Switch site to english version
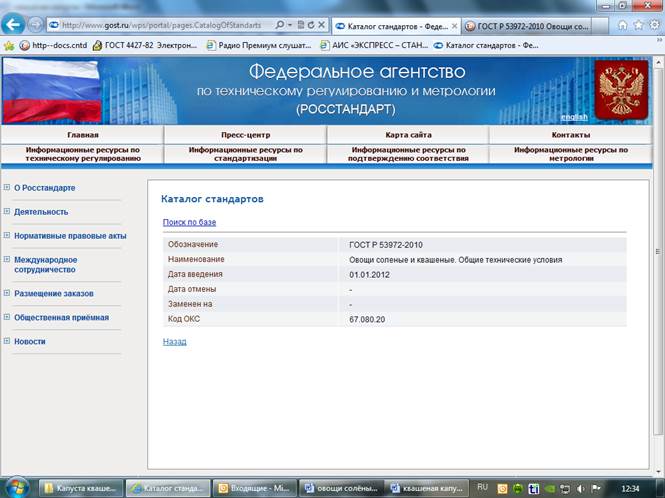 (574, 117)
